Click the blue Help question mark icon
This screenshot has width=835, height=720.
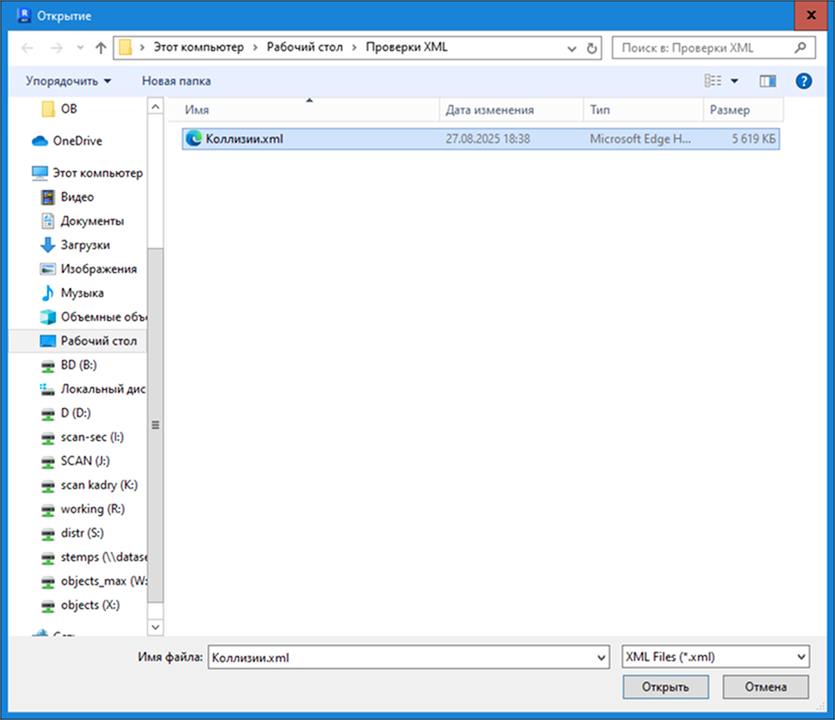802,81
